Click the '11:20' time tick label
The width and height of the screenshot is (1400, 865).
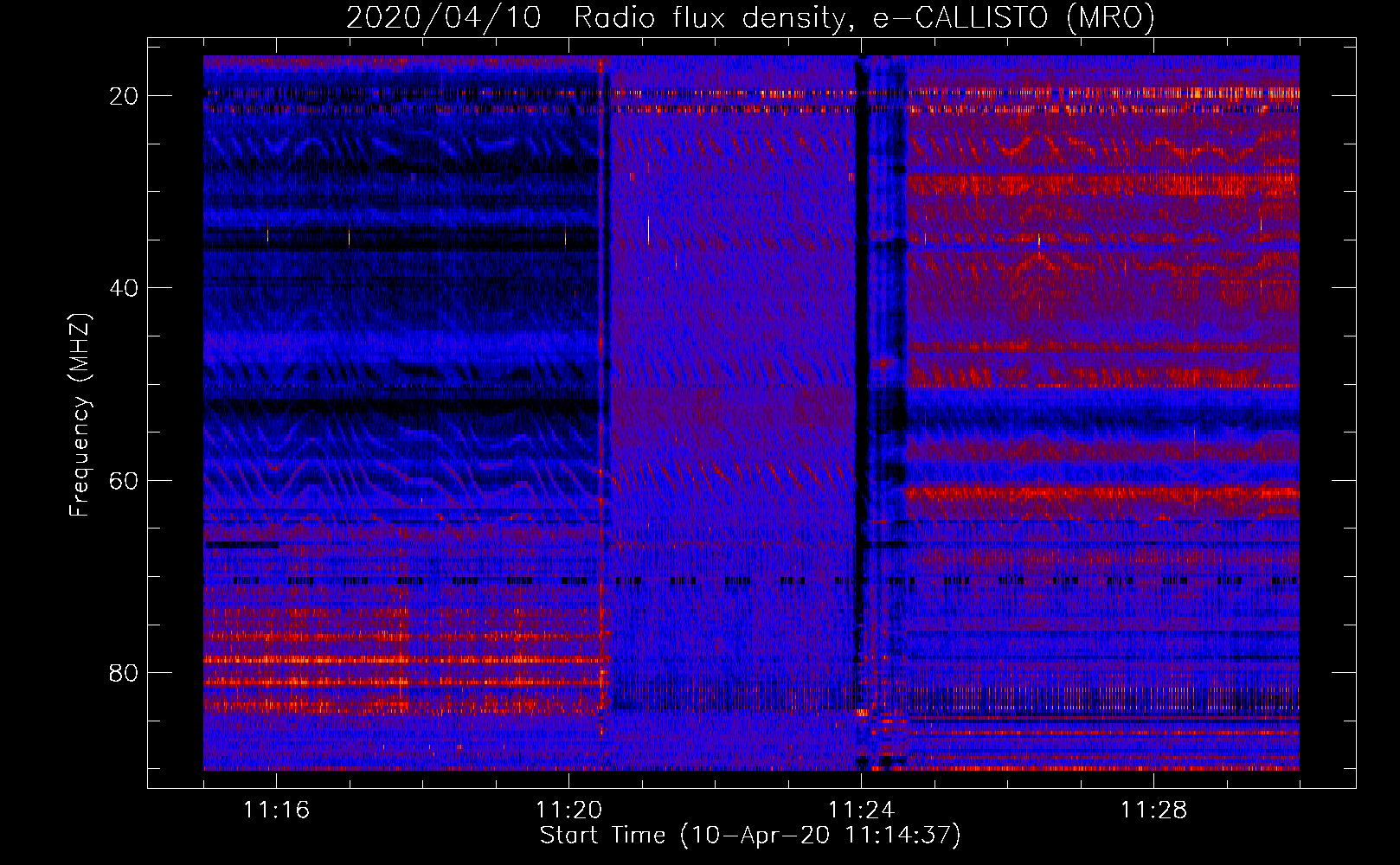pos(568,810)
